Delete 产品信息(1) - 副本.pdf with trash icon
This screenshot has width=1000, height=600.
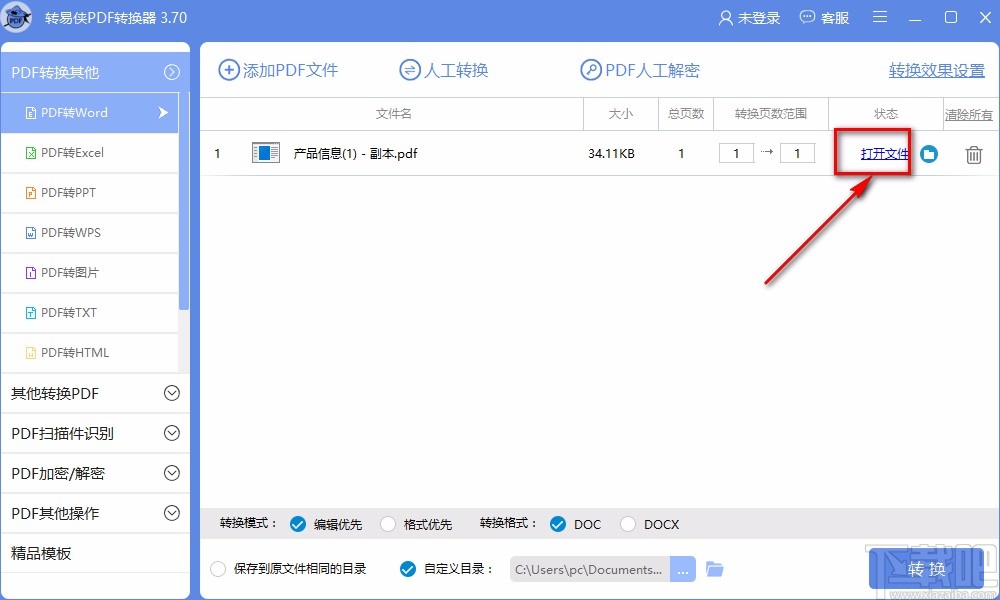pos(971,154)
